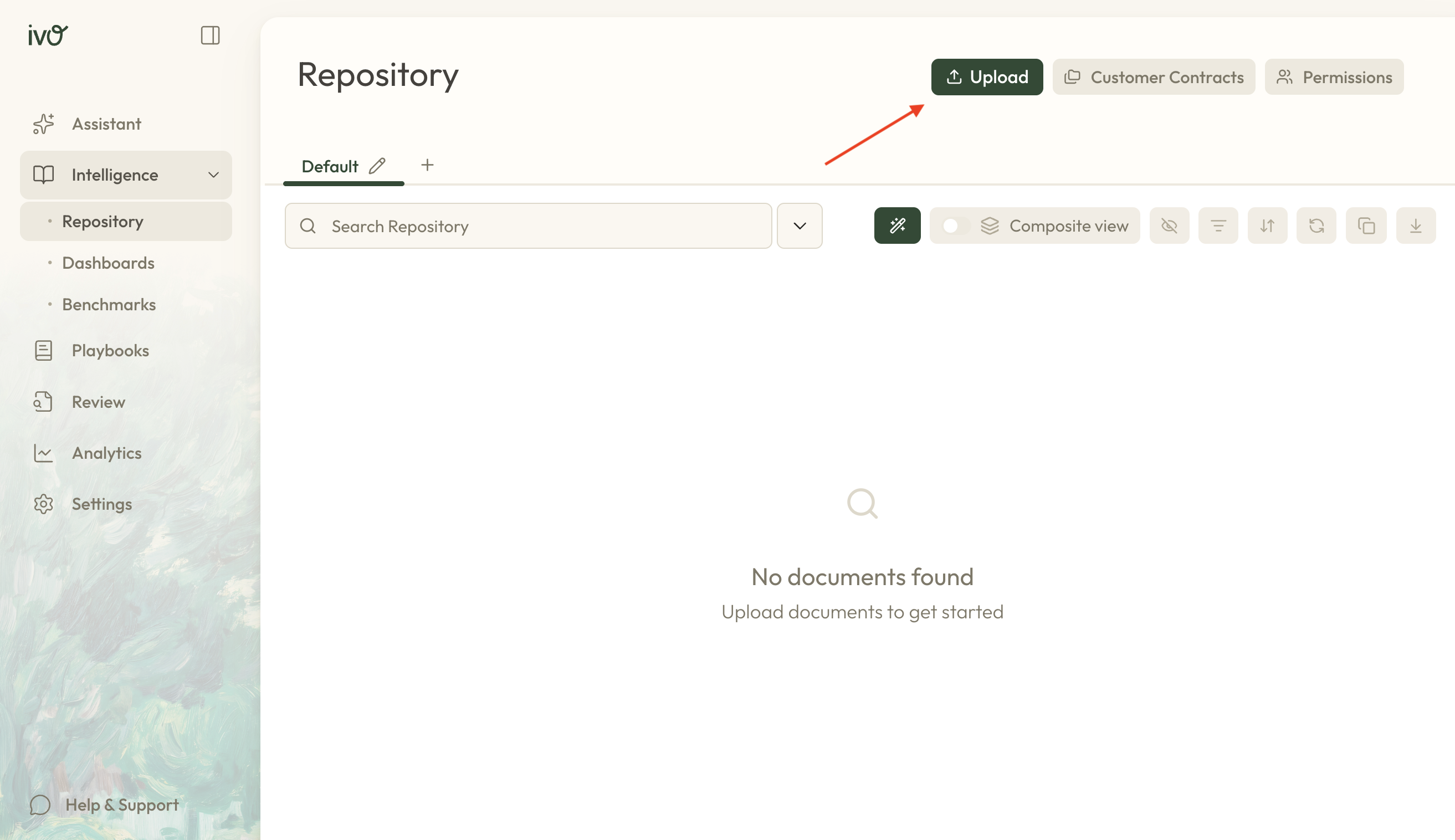The height and width of the screenshot is (840, 1455).
Task: Click the sort arrows icon
Action: click(1267, 226)
